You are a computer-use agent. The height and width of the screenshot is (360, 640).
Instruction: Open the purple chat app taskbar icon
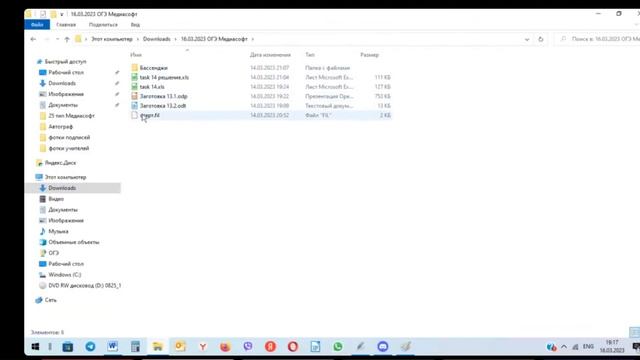(x=382, y=347)
